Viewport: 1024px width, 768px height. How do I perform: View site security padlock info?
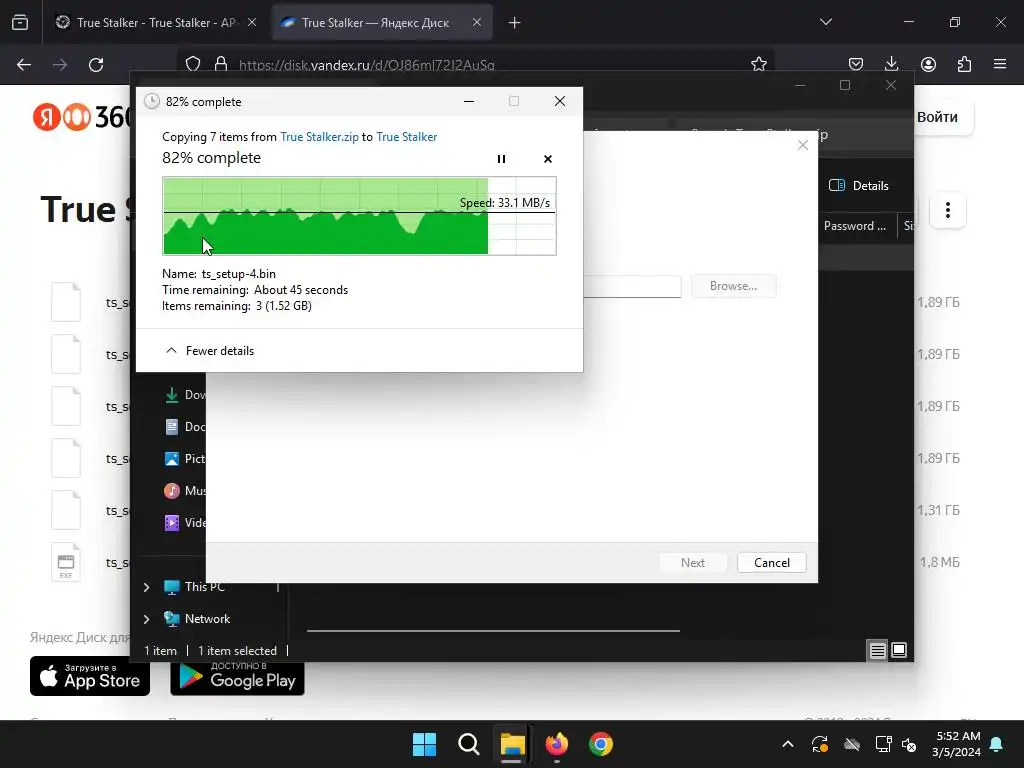[221, 64]
